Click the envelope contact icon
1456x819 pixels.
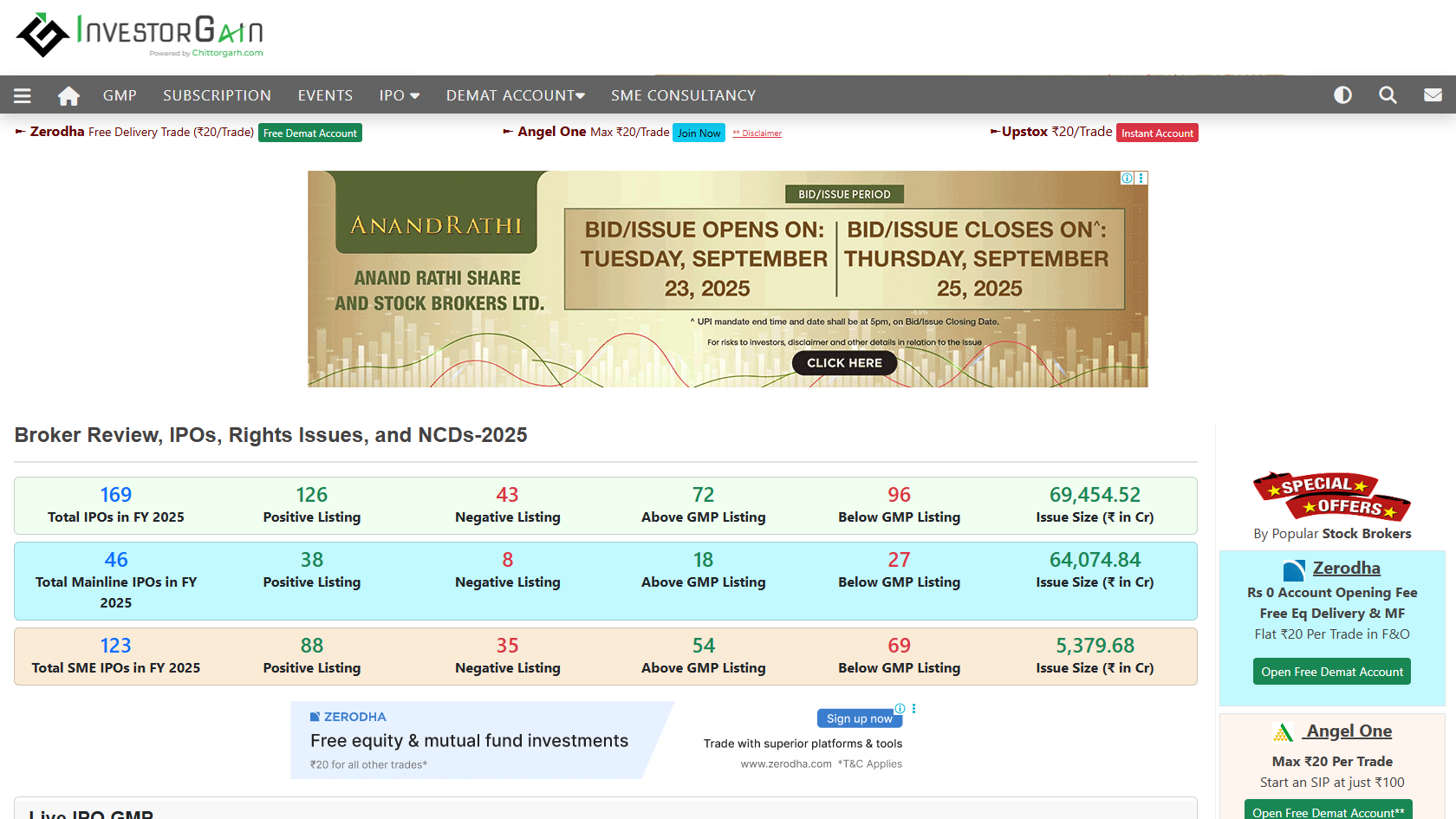tap(1433, 95)
